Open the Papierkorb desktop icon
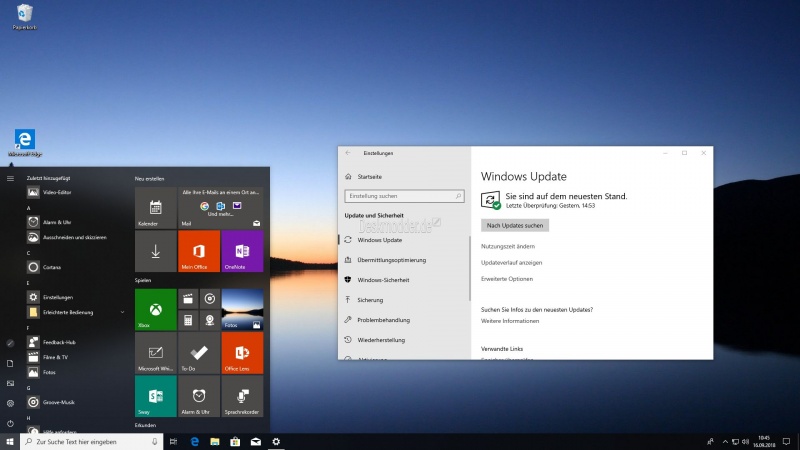Viewport: 800px width, 450px height. coord(24,17)
